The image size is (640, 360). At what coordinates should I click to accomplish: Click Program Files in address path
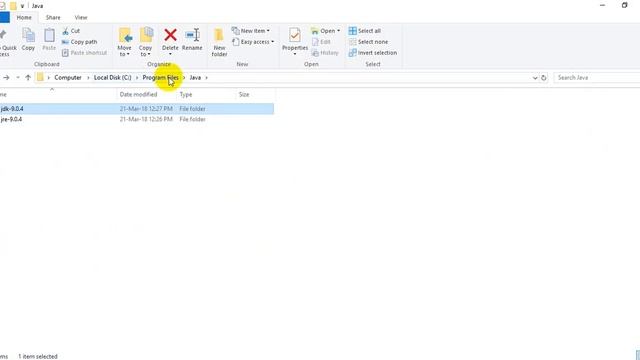[160, 78]
